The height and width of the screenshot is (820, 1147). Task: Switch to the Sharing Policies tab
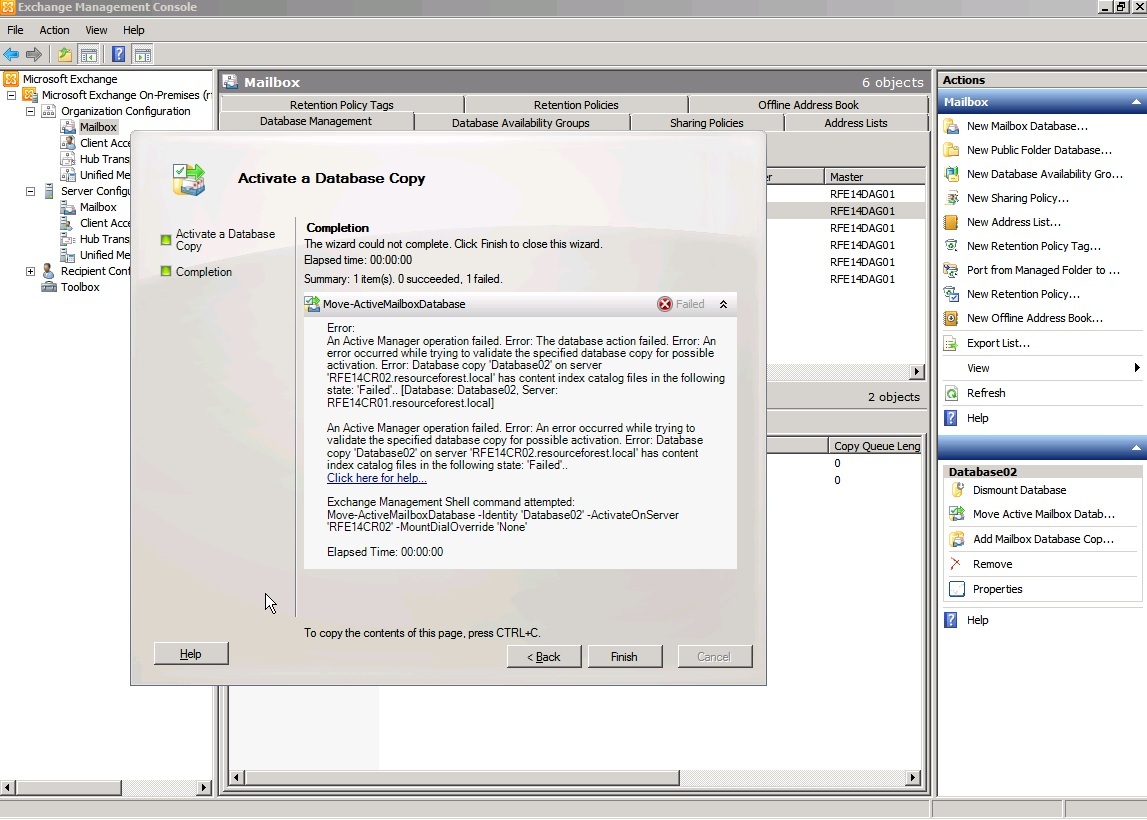pos(707,123)
